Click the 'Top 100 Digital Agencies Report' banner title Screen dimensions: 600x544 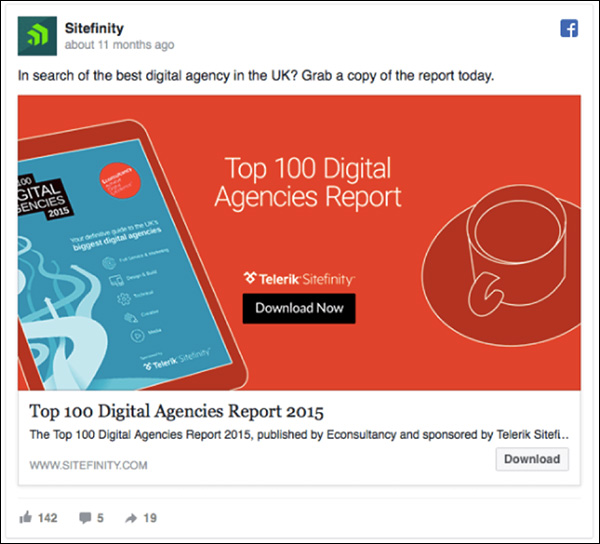pos(308,182)
